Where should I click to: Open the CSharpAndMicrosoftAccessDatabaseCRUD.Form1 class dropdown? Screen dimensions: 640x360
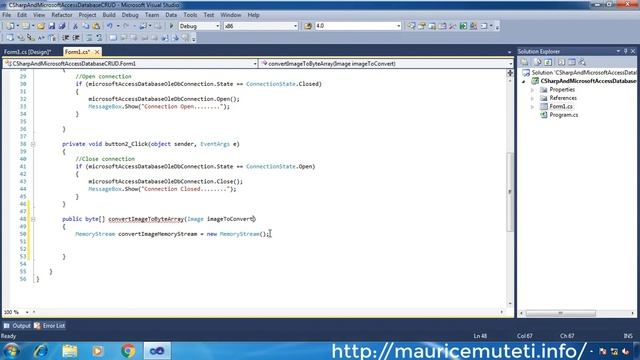[255, 64]
